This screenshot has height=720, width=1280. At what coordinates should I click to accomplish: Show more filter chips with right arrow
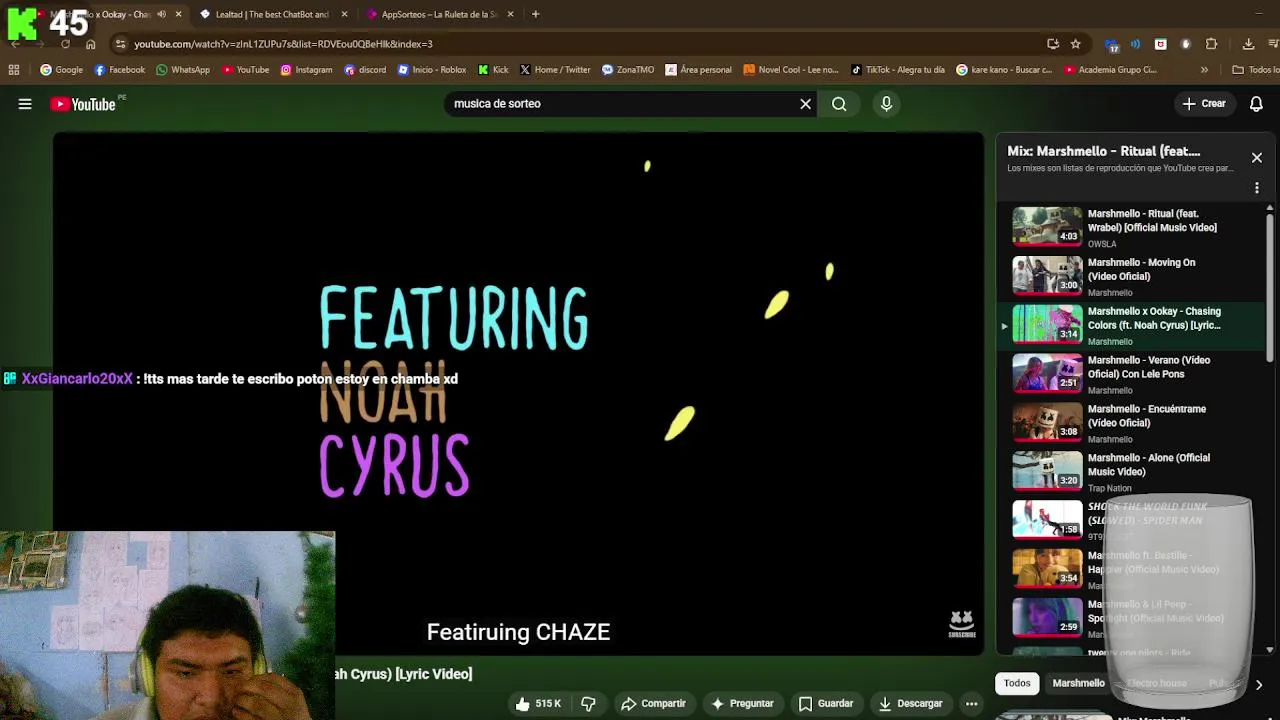pos(1258,684)
